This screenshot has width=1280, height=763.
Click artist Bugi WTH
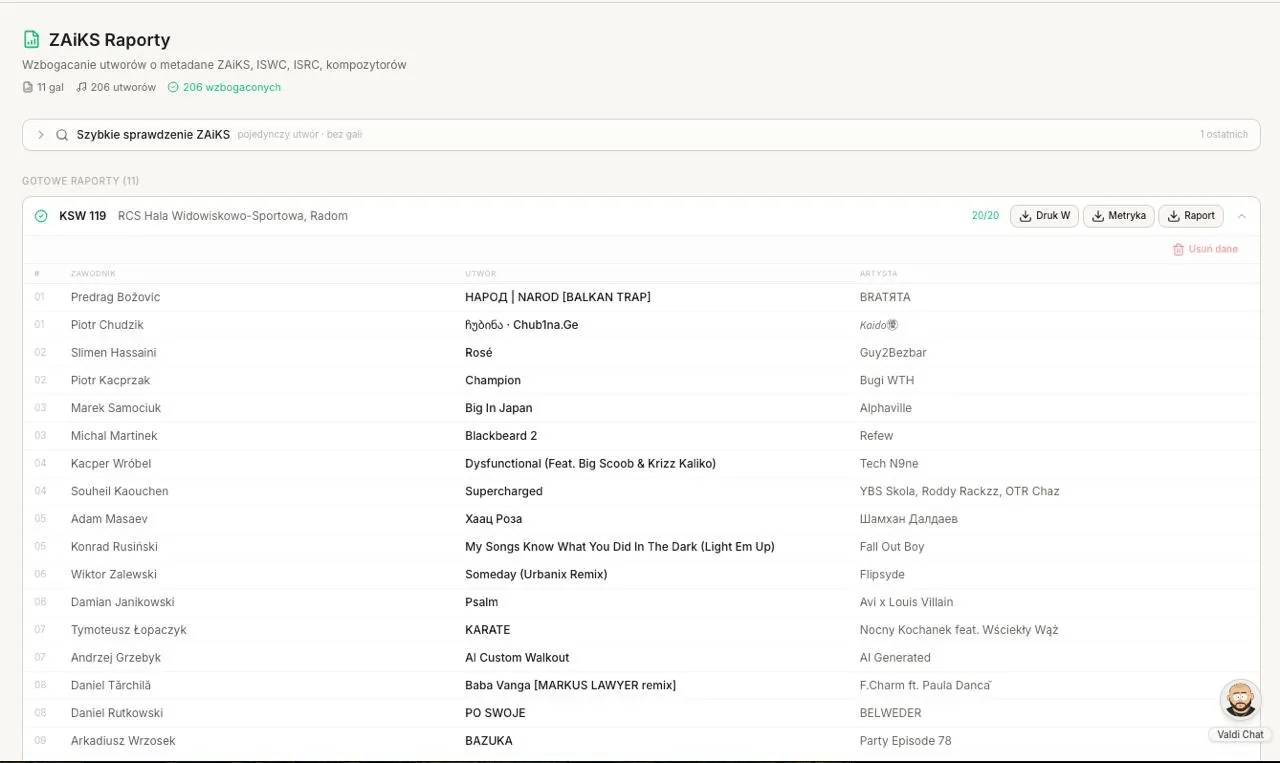pos(887,380)
